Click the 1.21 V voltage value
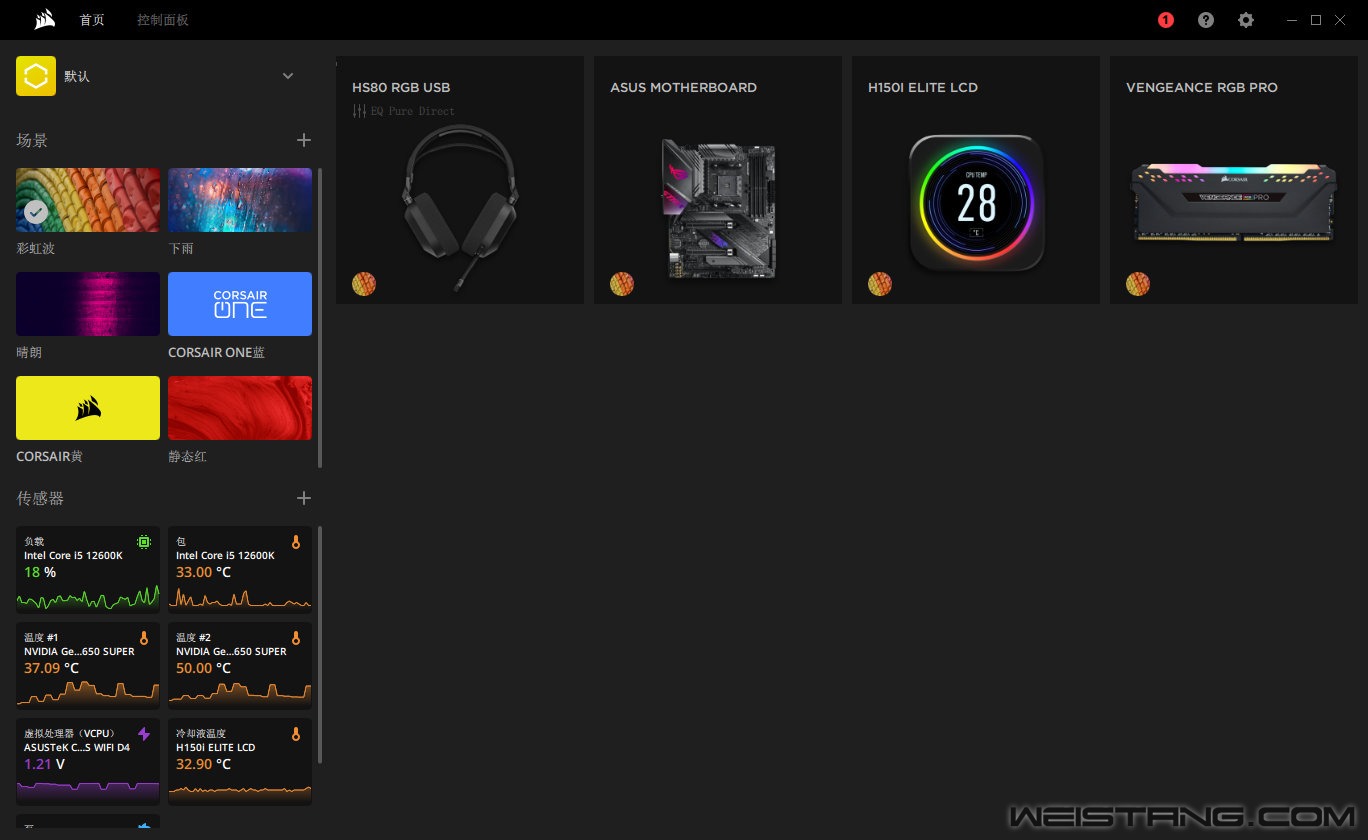Image resolution: width=1368 pixels, height=840 pixels. click(x=44, y=764)
